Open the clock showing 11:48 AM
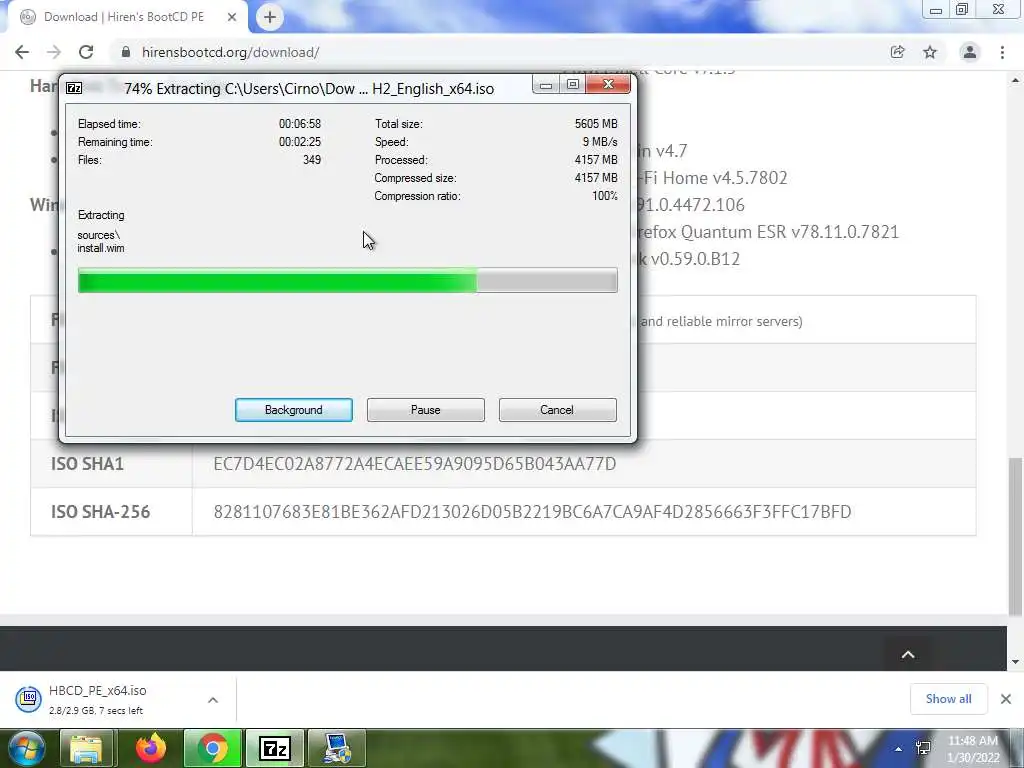The image size is (1024, 768). (973, 749)
